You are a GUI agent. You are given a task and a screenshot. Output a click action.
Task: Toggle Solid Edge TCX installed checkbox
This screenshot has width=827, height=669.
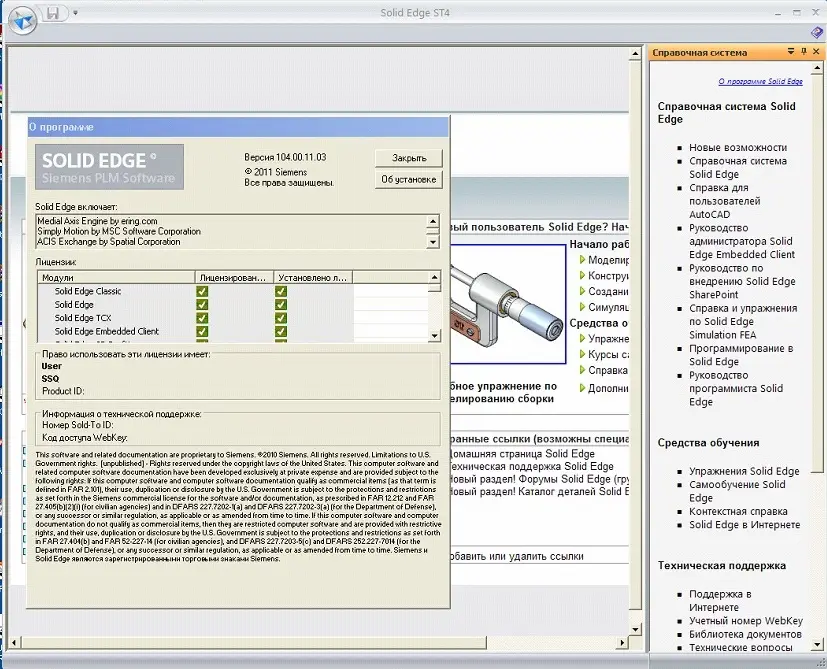pyautogui.click(x=281, y=318)
